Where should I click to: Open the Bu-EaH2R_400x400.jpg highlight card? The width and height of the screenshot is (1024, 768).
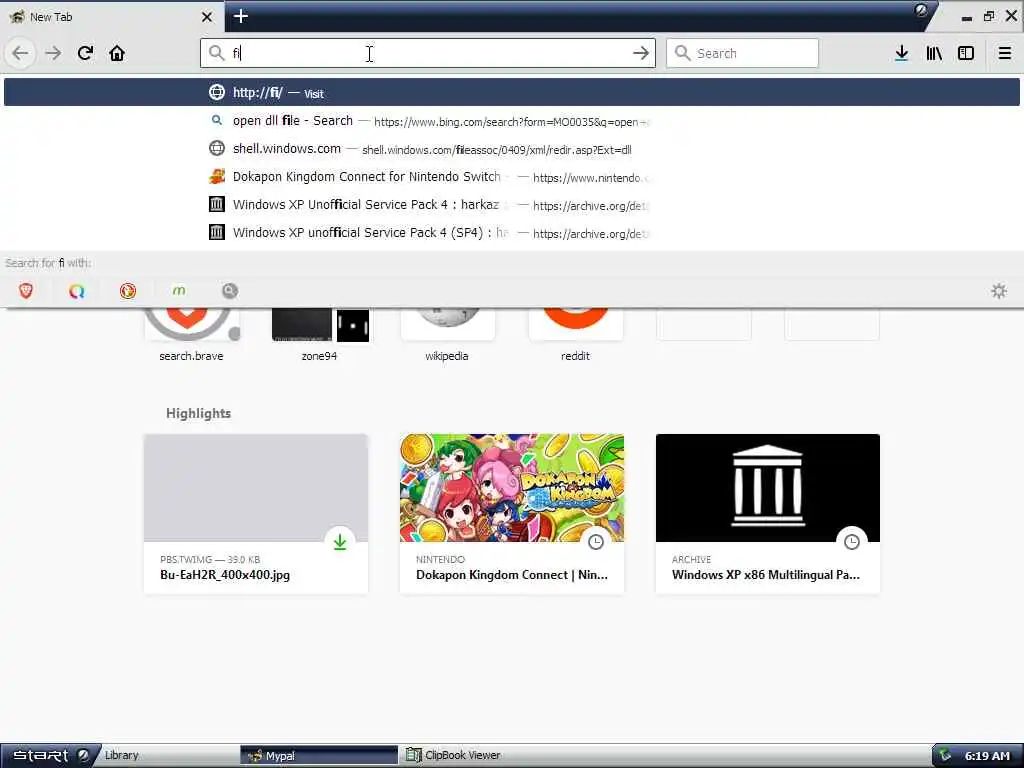[255, 514]
